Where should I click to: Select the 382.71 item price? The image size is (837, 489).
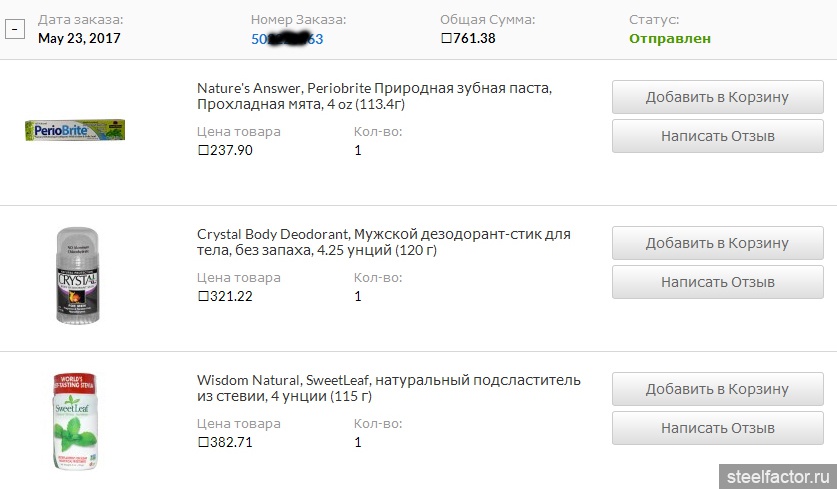225,442
